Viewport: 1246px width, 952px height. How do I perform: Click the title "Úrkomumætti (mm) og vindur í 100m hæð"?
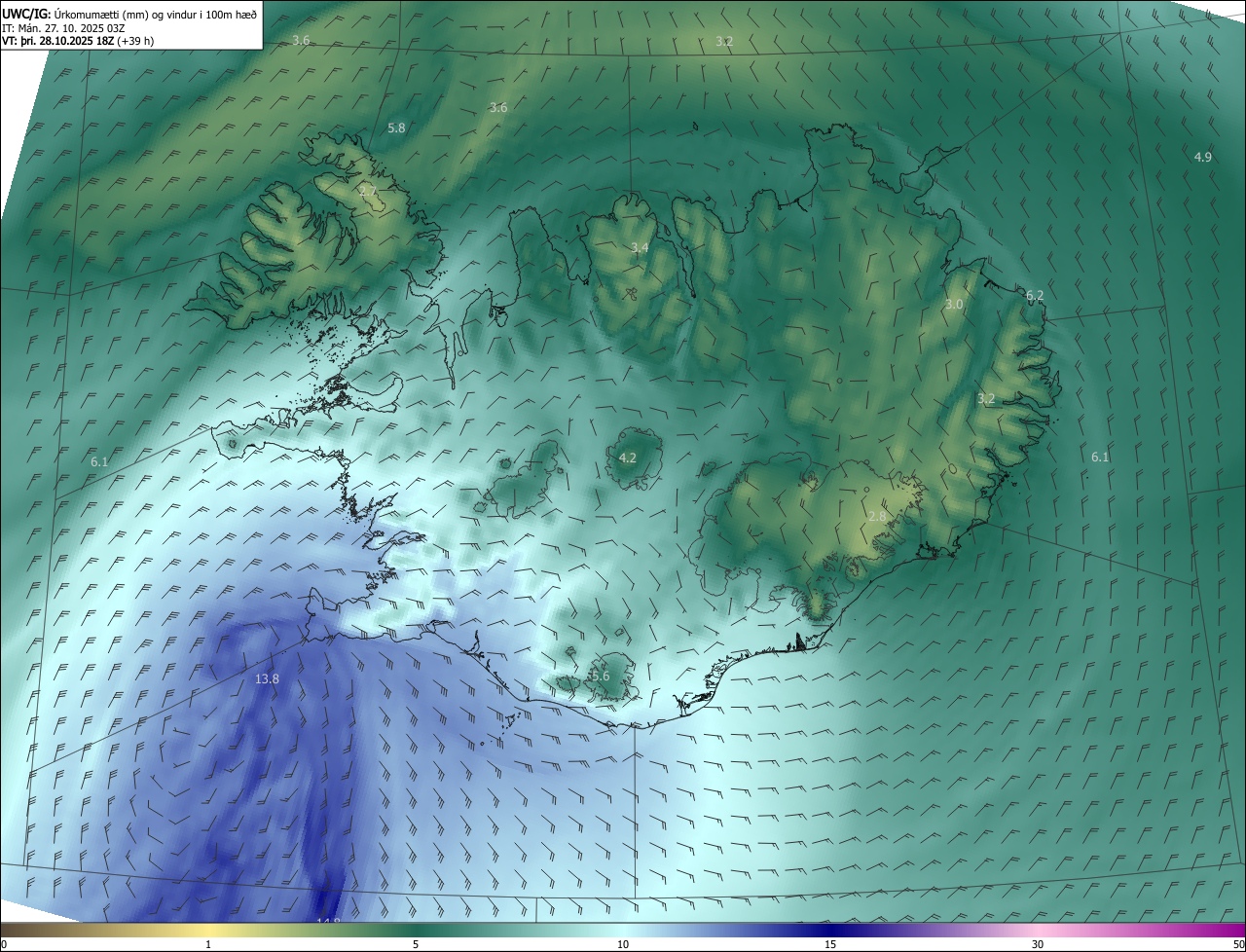(x=155, y=15)
